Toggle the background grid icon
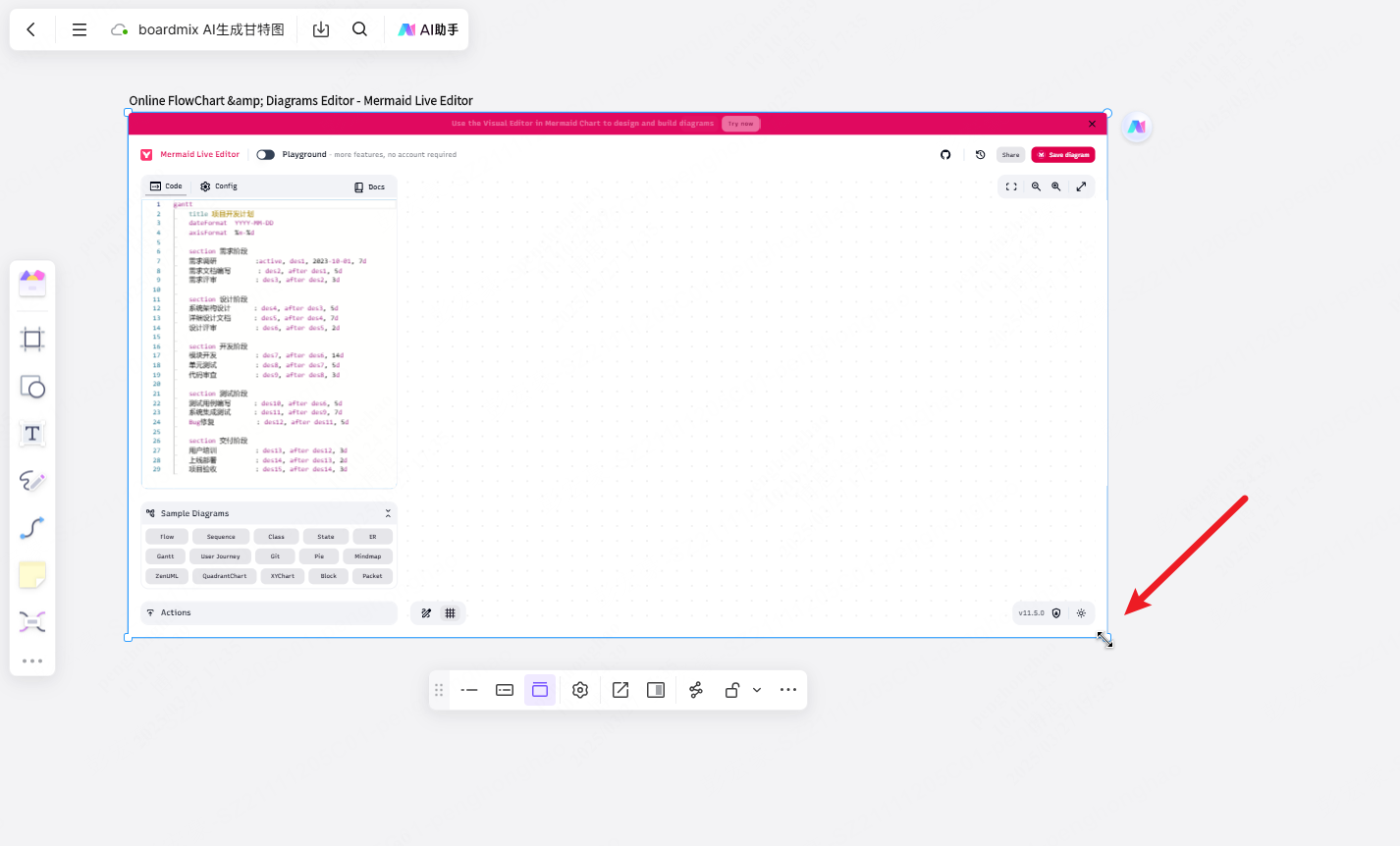Screen dimensions: 1400x846 (x=450, y=613)
